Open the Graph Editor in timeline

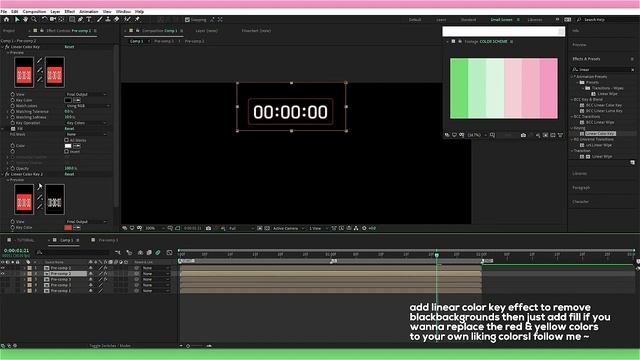[x=169, y=253]
